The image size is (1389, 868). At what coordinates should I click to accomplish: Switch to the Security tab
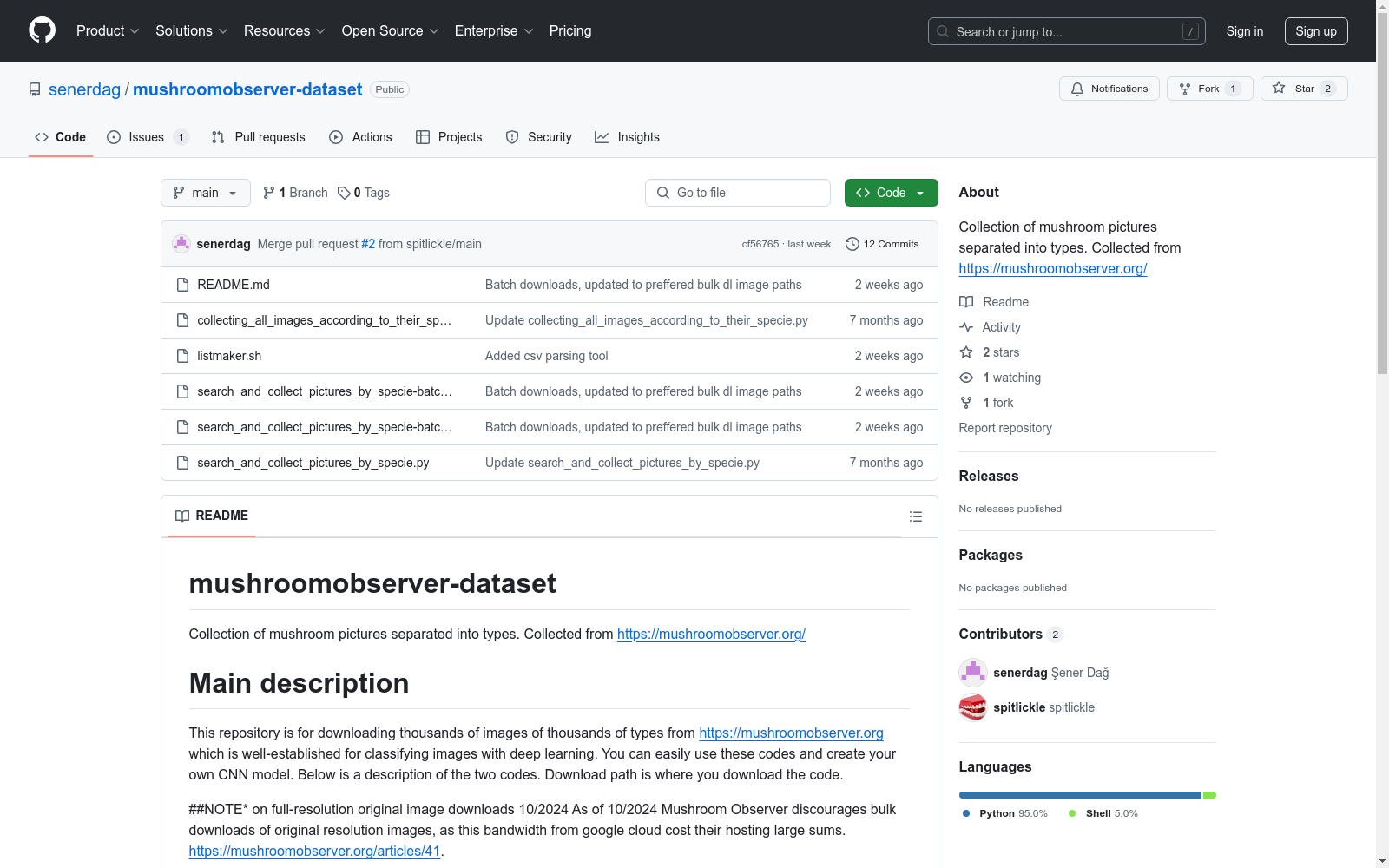point(538,137)
